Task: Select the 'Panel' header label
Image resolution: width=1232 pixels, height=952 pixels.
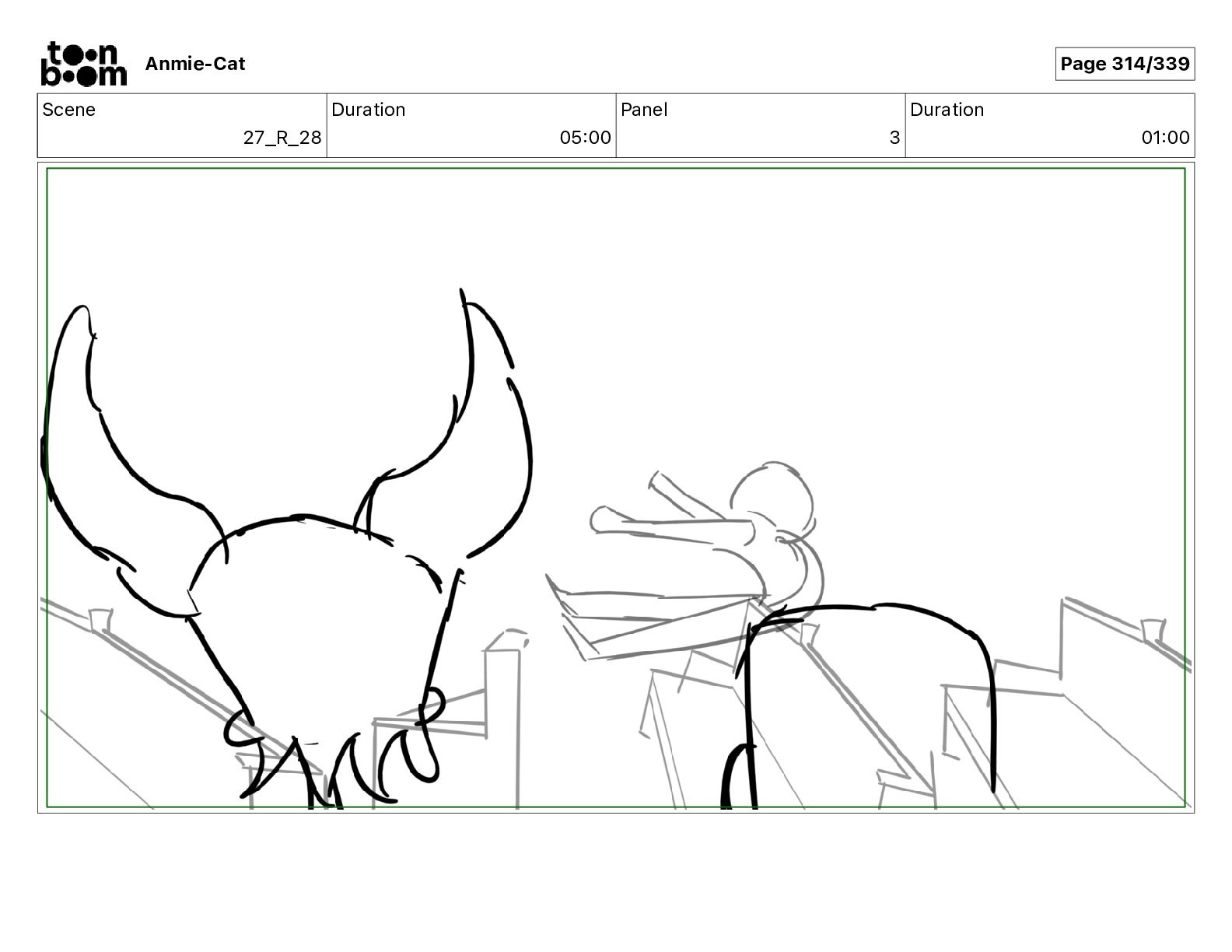Action: (644, 110)
